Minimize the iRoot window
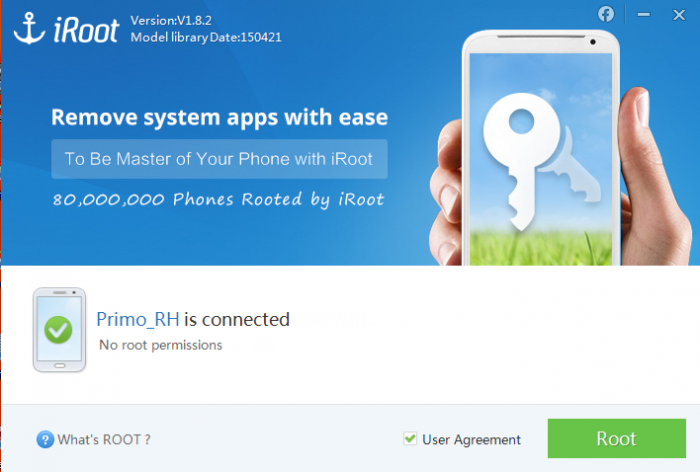Viewport: 700px width, 472px height. click(643, 15)
